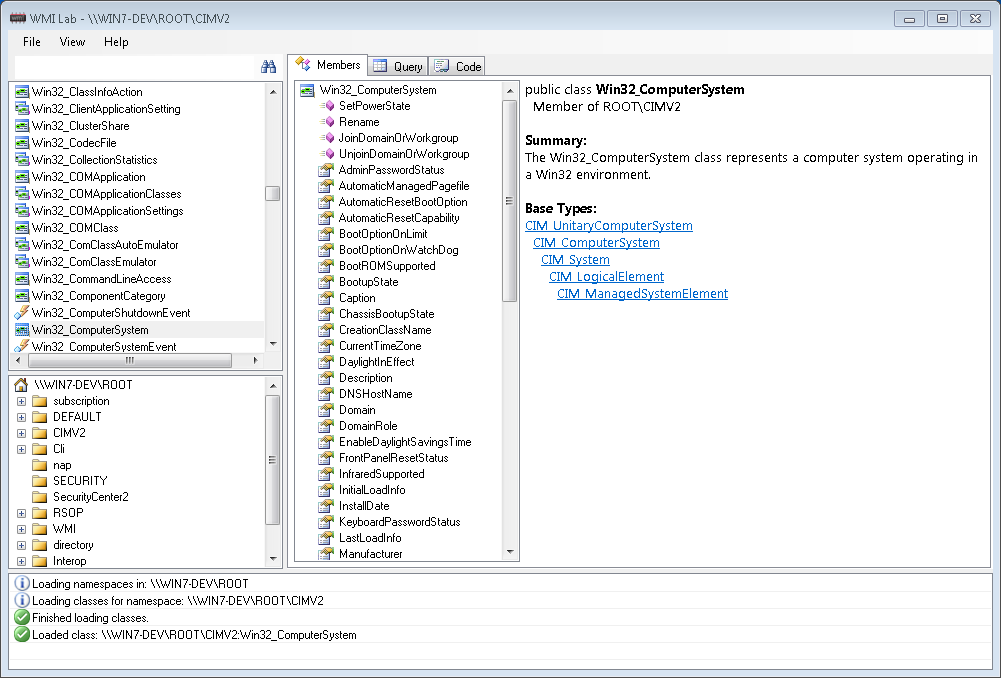Click the info icon beside Loading namespaces message
The width and height of the screenshot is (1001, 678).
[22, 584]
